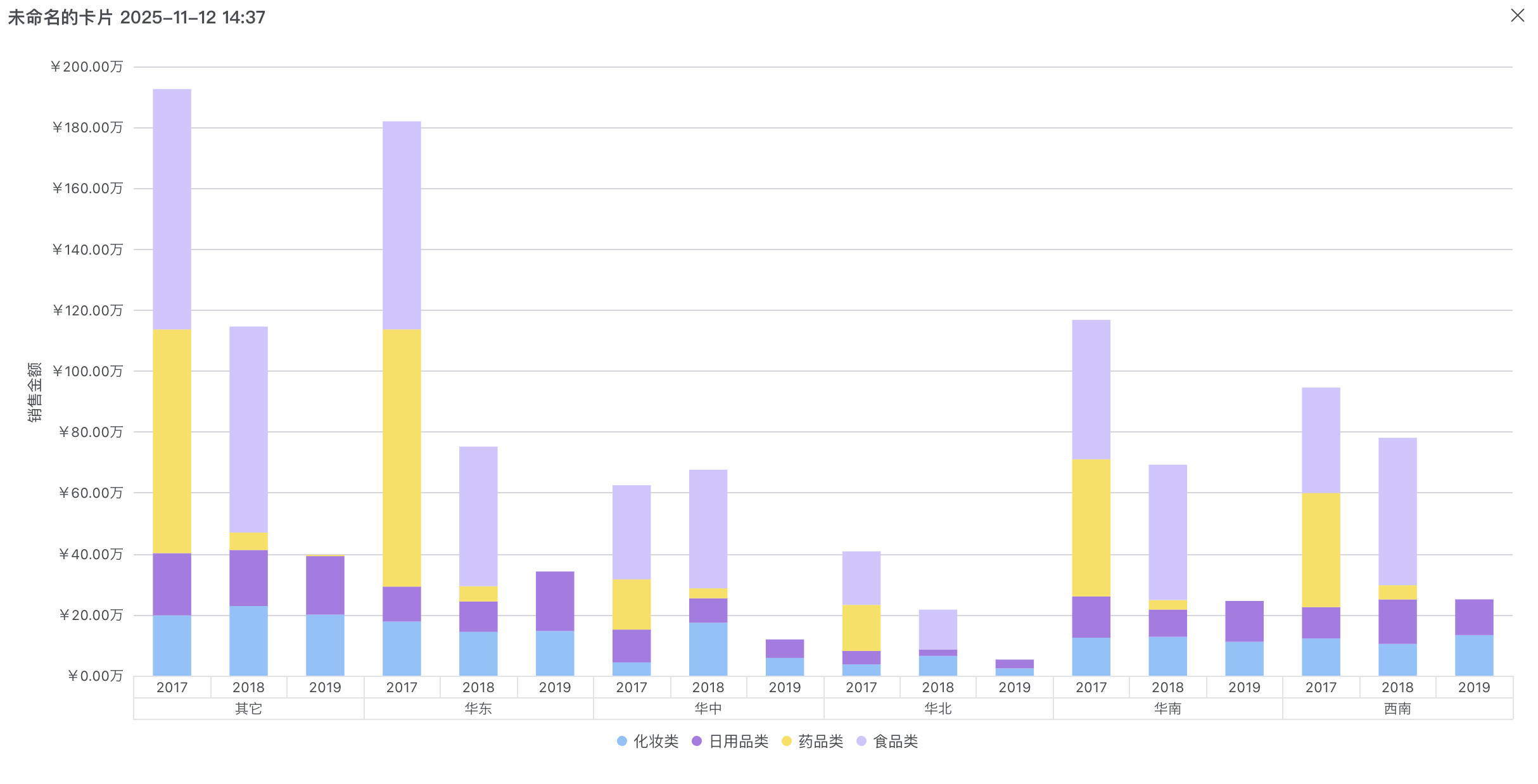Click 日用品类 segment of 华东 2019 bar

[555, 601]
